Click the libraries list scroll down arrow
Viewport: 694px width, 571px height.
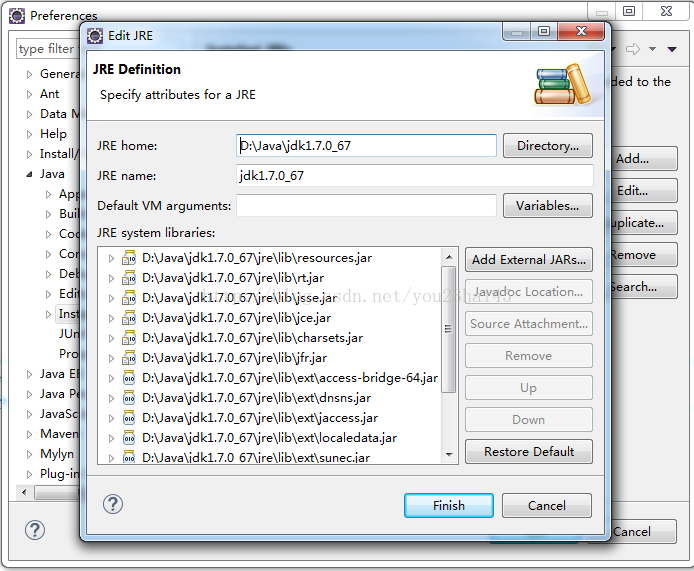tap(449, 454)
